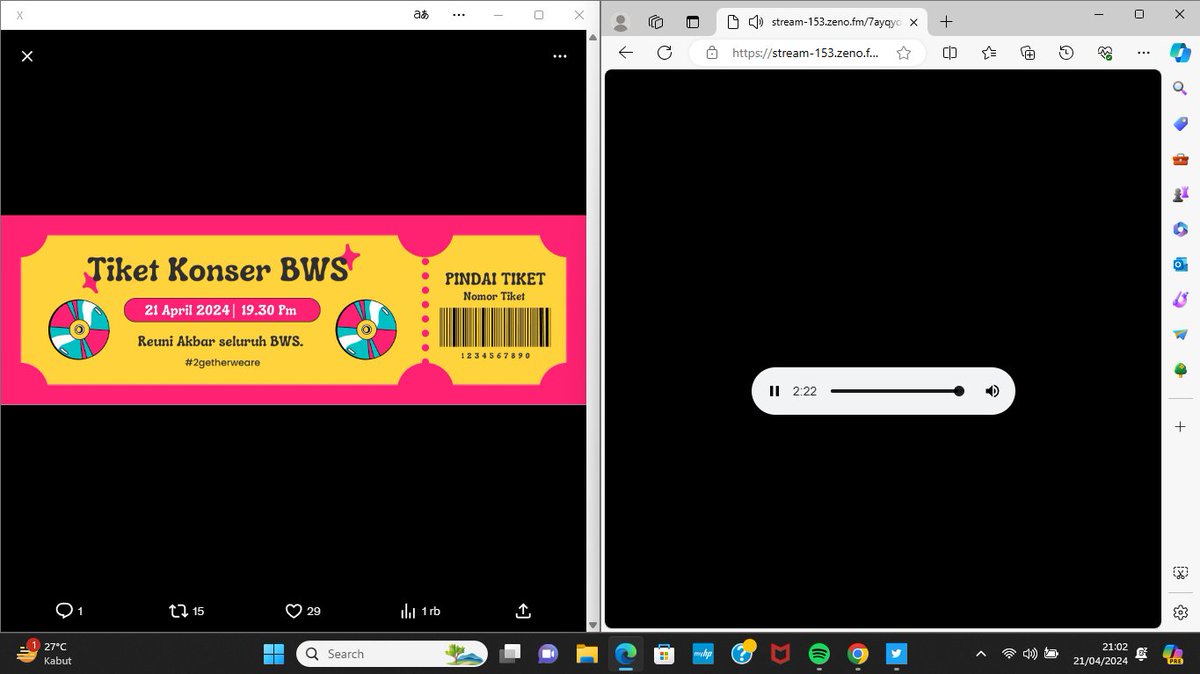Open Edge tab actions menu
This screenshot has height=674, width=1200.
click(692, 22)
